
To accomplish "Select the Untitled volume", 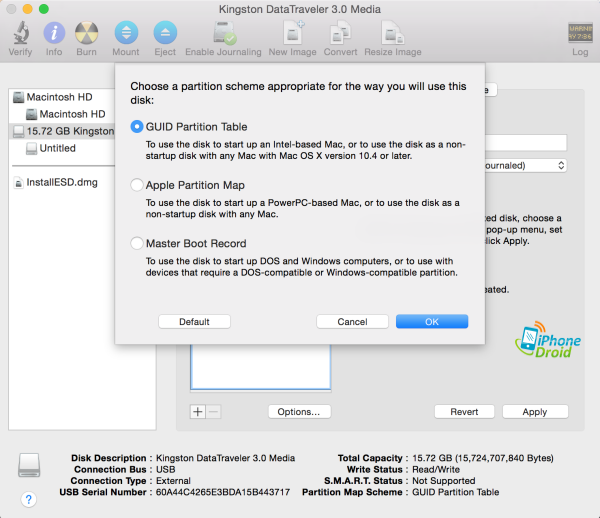I will (x=62, y=148).
